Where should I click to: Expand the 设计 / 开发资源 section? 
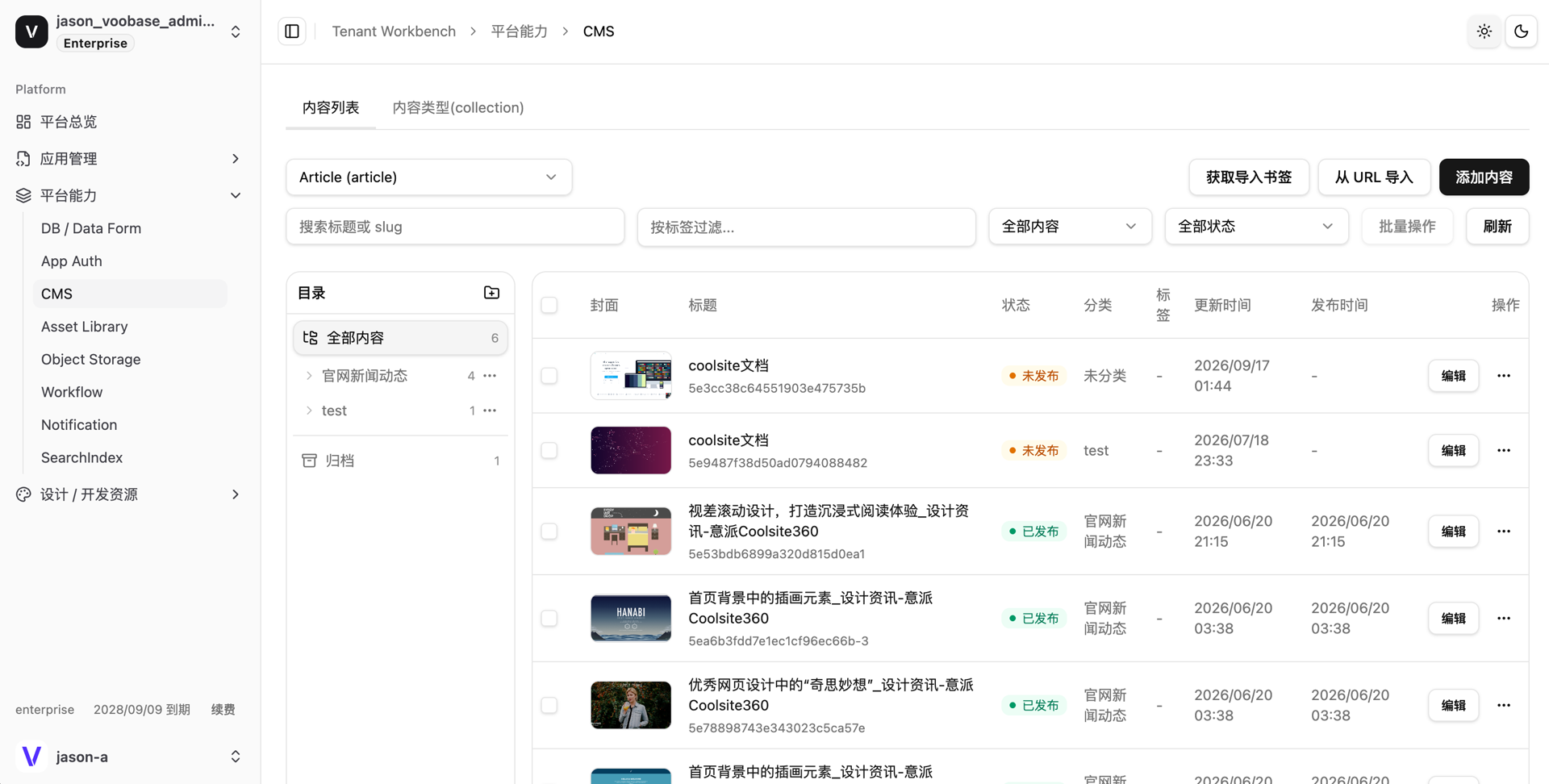tap(236, 494)
